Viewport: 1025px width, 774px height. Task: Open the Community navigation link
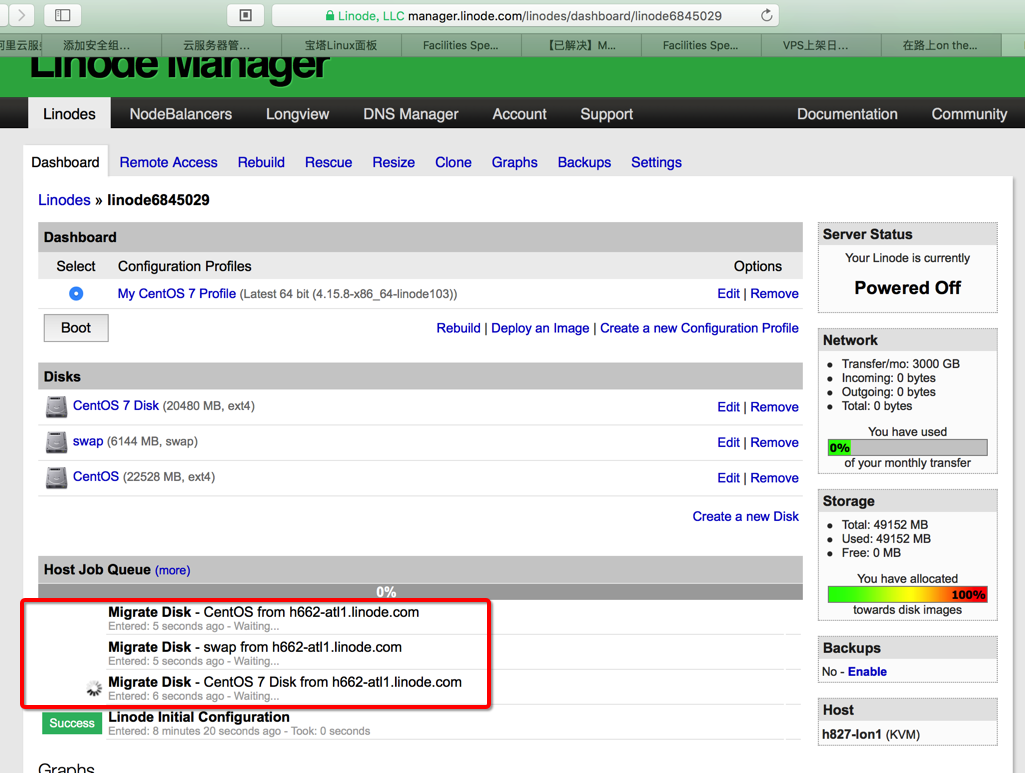point(969,114)
